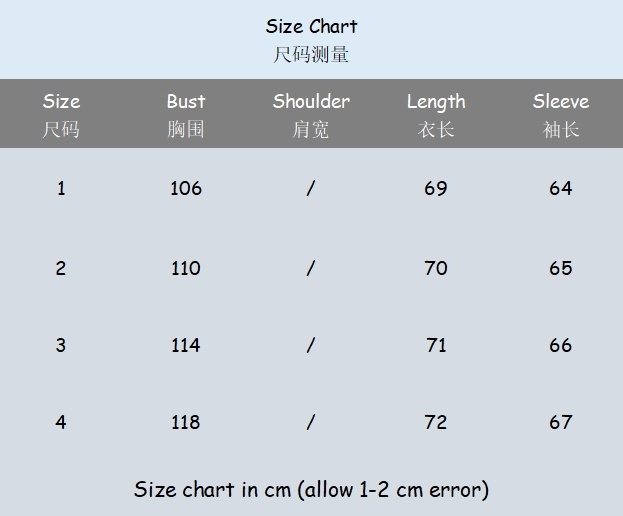
Task: Select bust value 110
Action: [x=186, y=268]
